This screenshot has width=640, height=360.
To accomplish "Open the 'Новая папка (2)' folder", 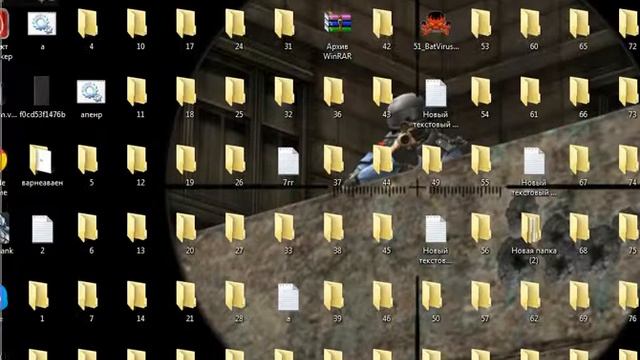I will tap(531, 228).
